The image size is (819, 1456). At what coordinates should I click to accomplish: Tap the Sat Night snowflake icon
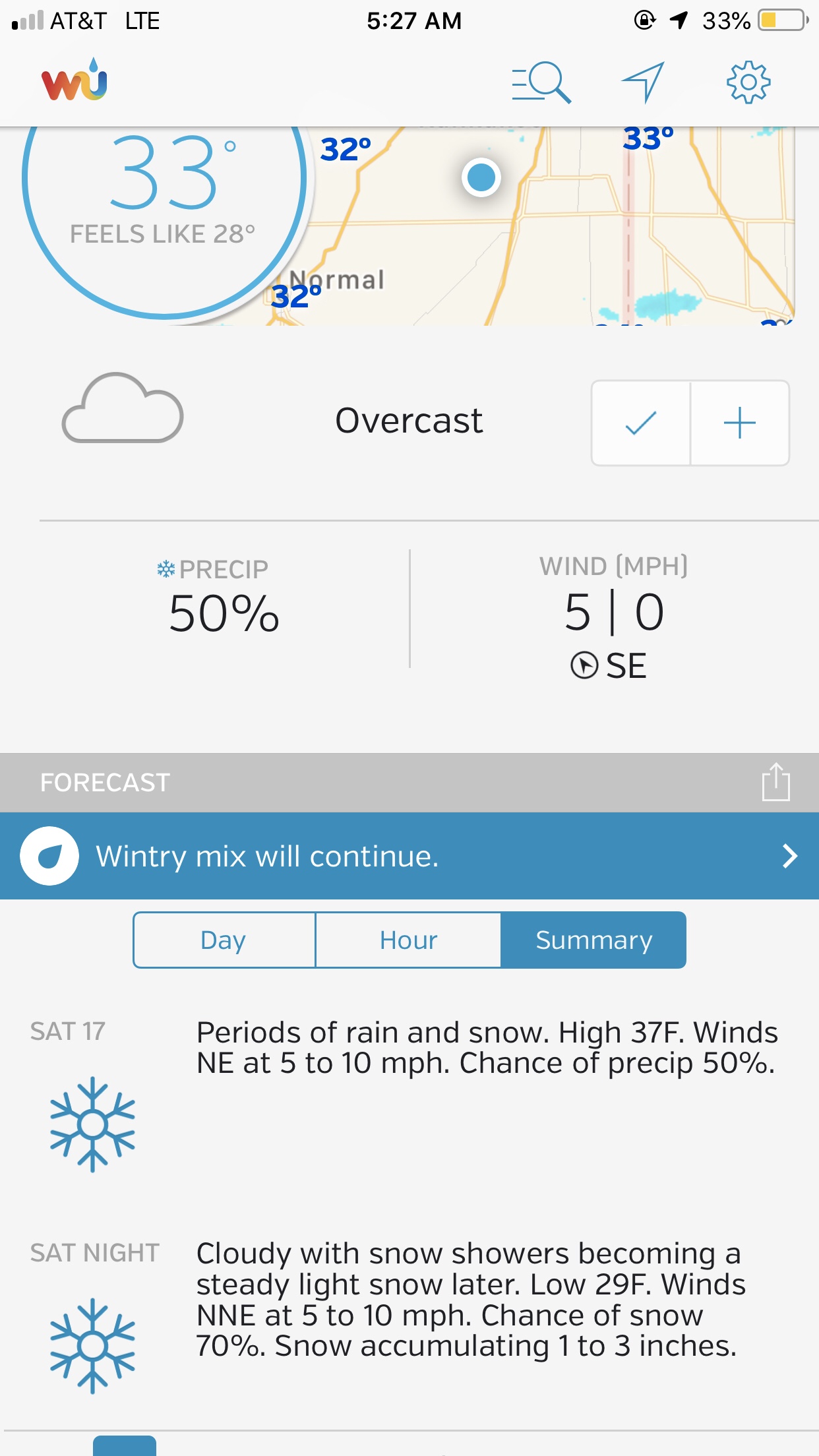click(x=92, y=1346)
